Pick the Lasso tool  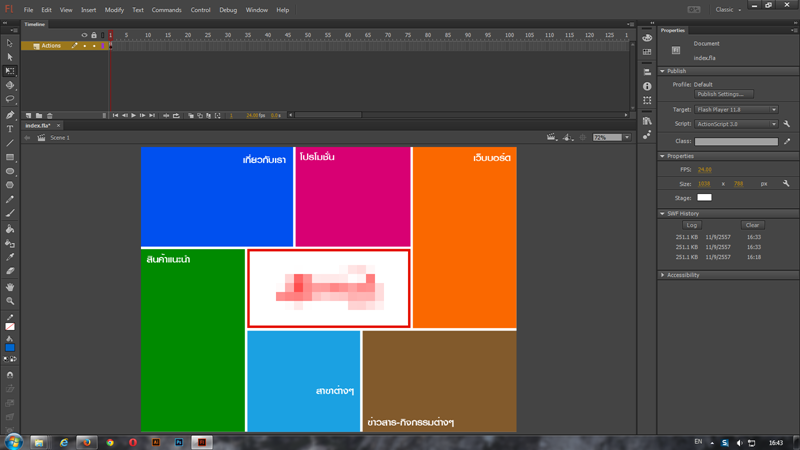10,99
